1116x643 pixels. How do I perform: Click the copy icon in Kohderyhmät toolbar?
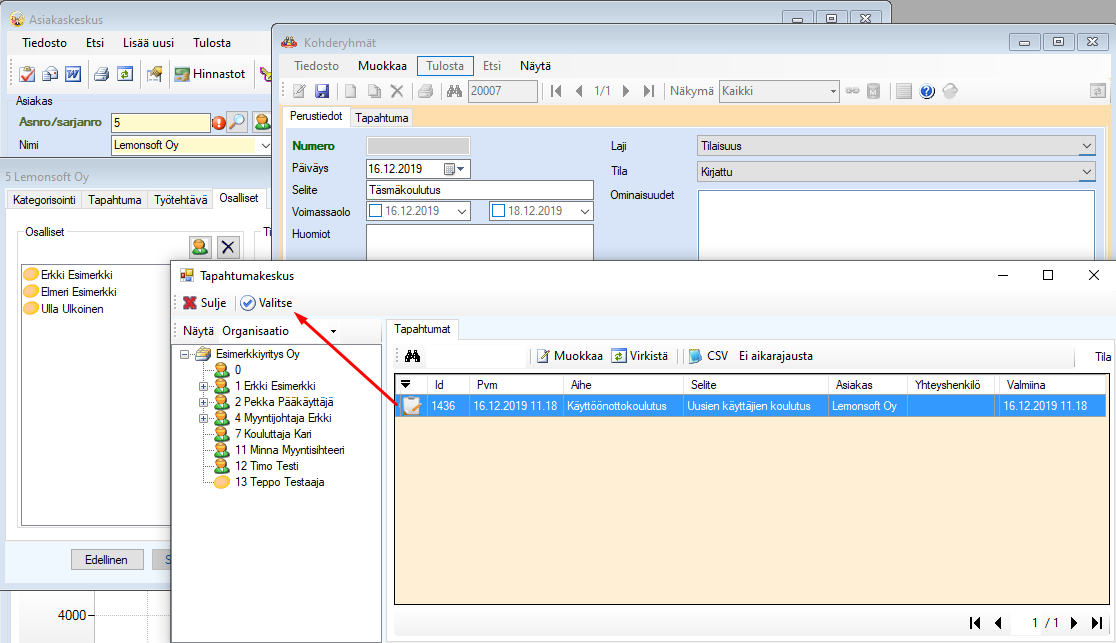(x=374, y=91)
